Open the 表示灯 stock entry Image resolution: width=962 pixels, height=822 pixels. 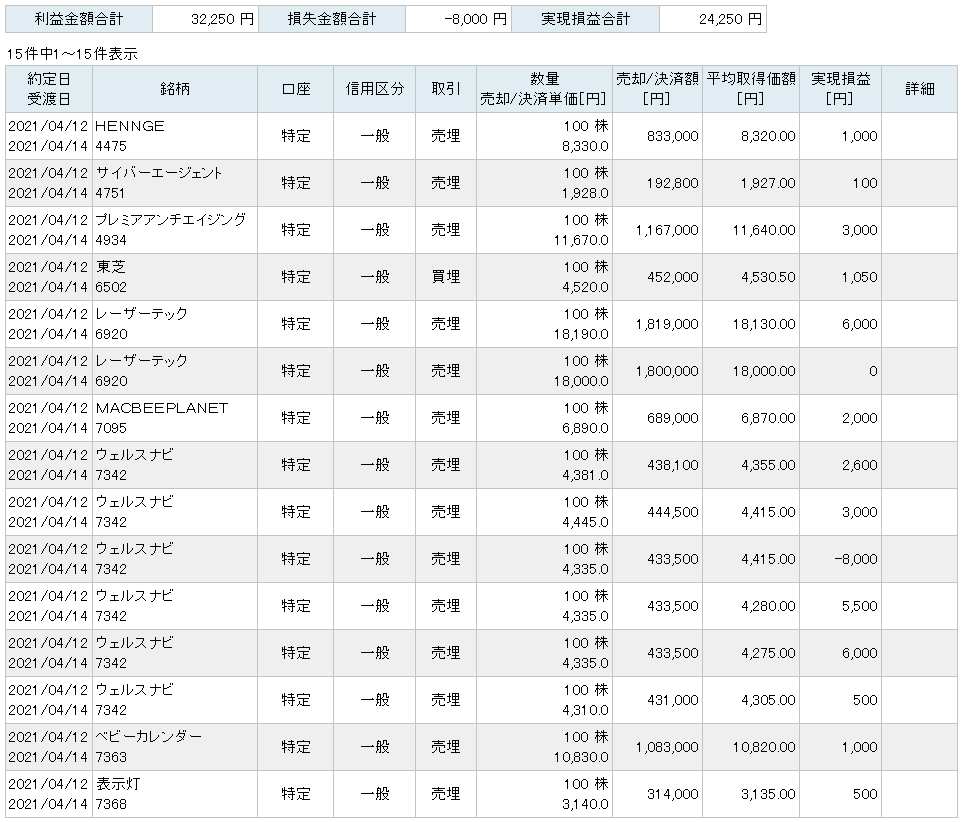118,784
